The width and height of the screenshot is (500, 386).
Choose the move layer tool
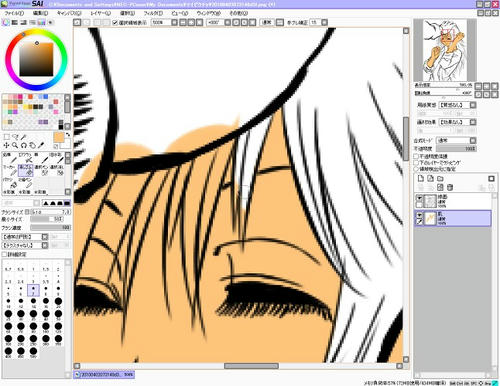6,145
